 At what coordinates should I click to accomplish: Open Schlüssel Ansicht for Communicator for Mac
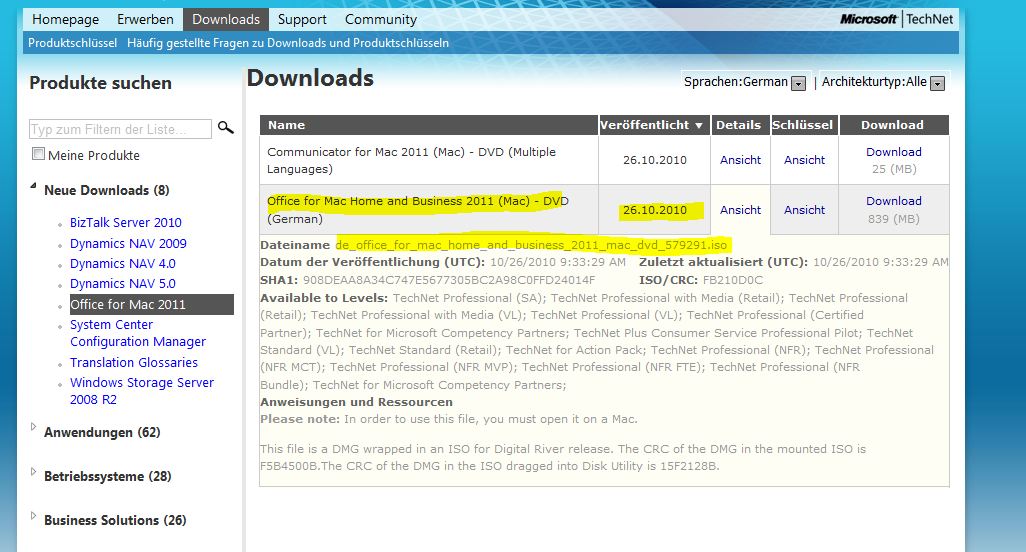point(804,160)
